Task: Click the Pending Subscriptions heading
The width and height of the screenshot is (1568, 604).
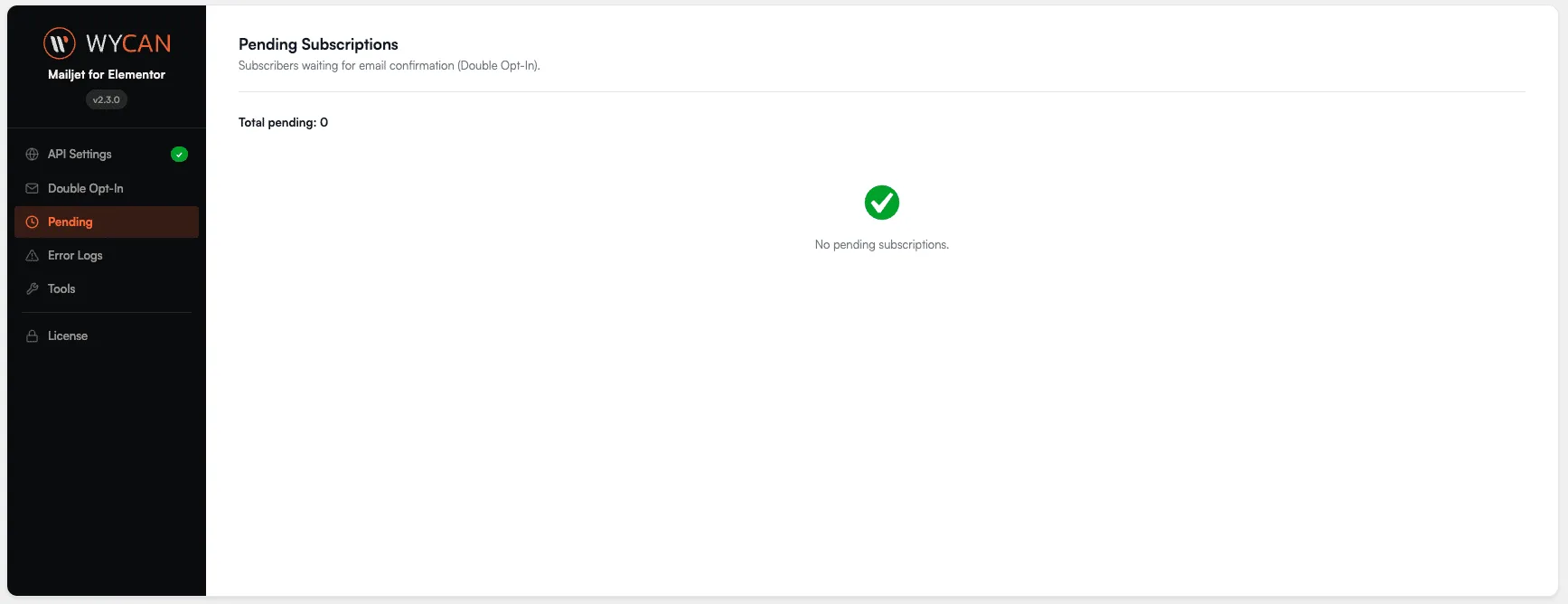Action: click(318, 44)
